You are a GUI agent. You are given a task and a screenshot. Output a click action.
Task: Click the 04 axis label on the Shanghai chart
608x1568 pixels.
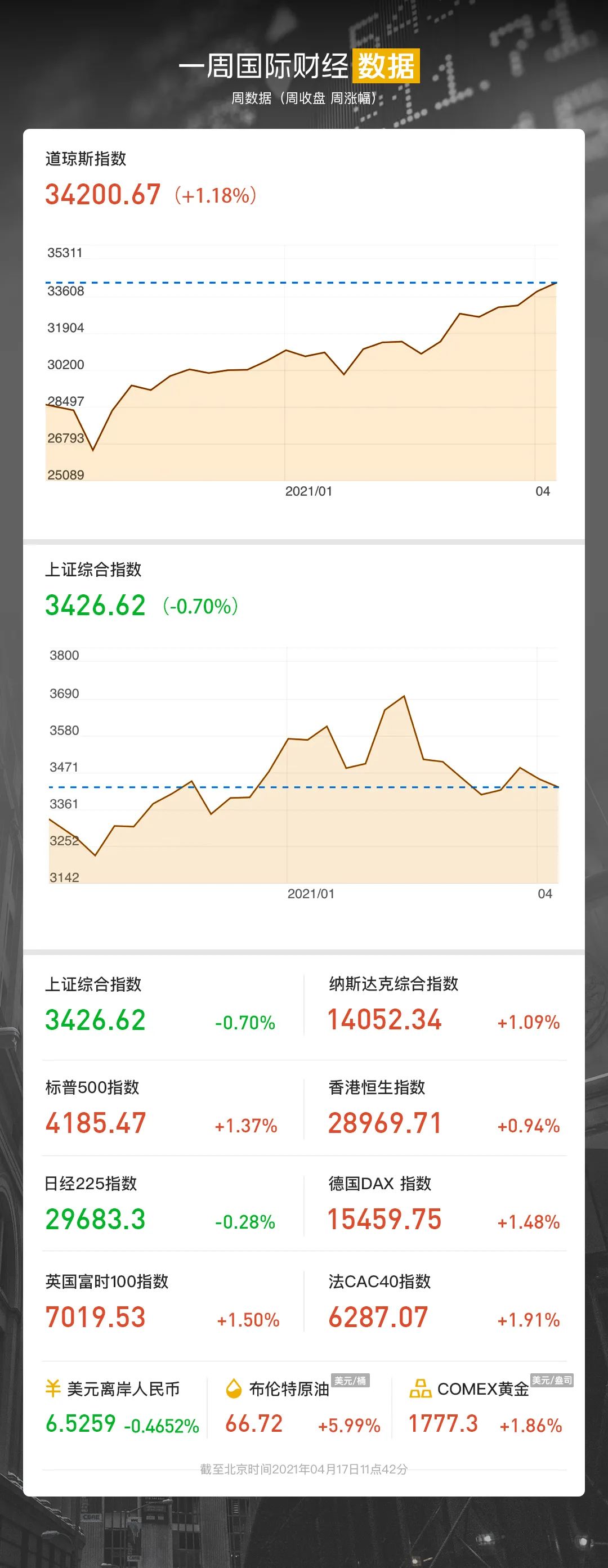(545, 894)
